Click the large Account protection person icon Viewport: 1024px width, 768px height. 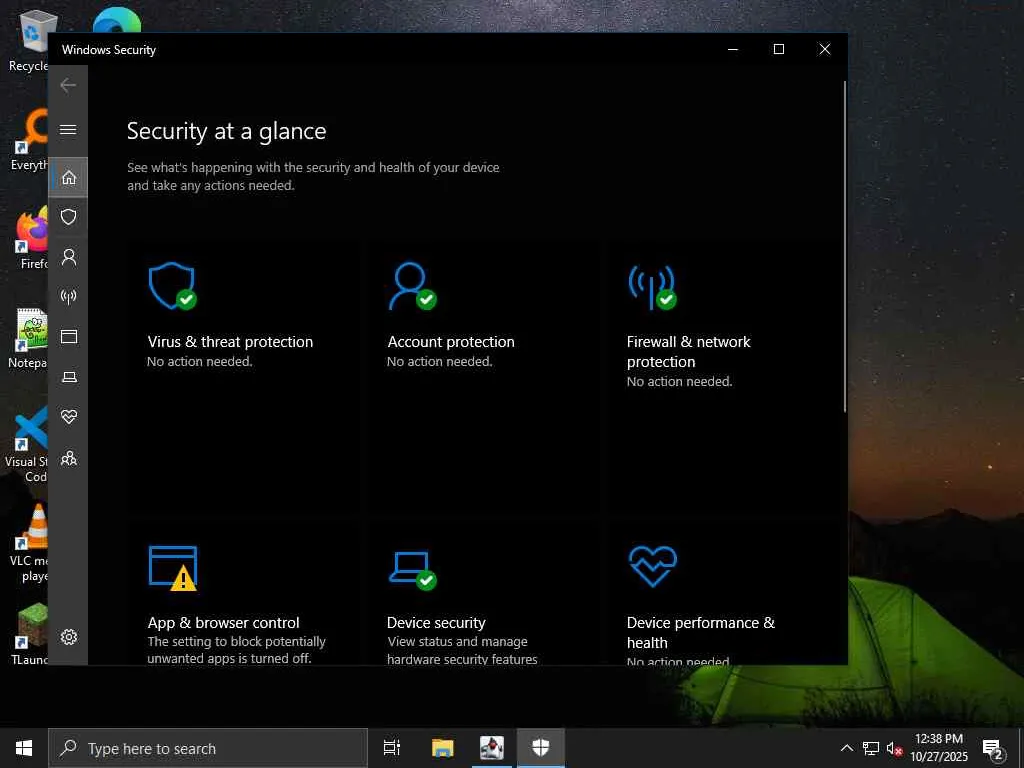coord(412,286)
